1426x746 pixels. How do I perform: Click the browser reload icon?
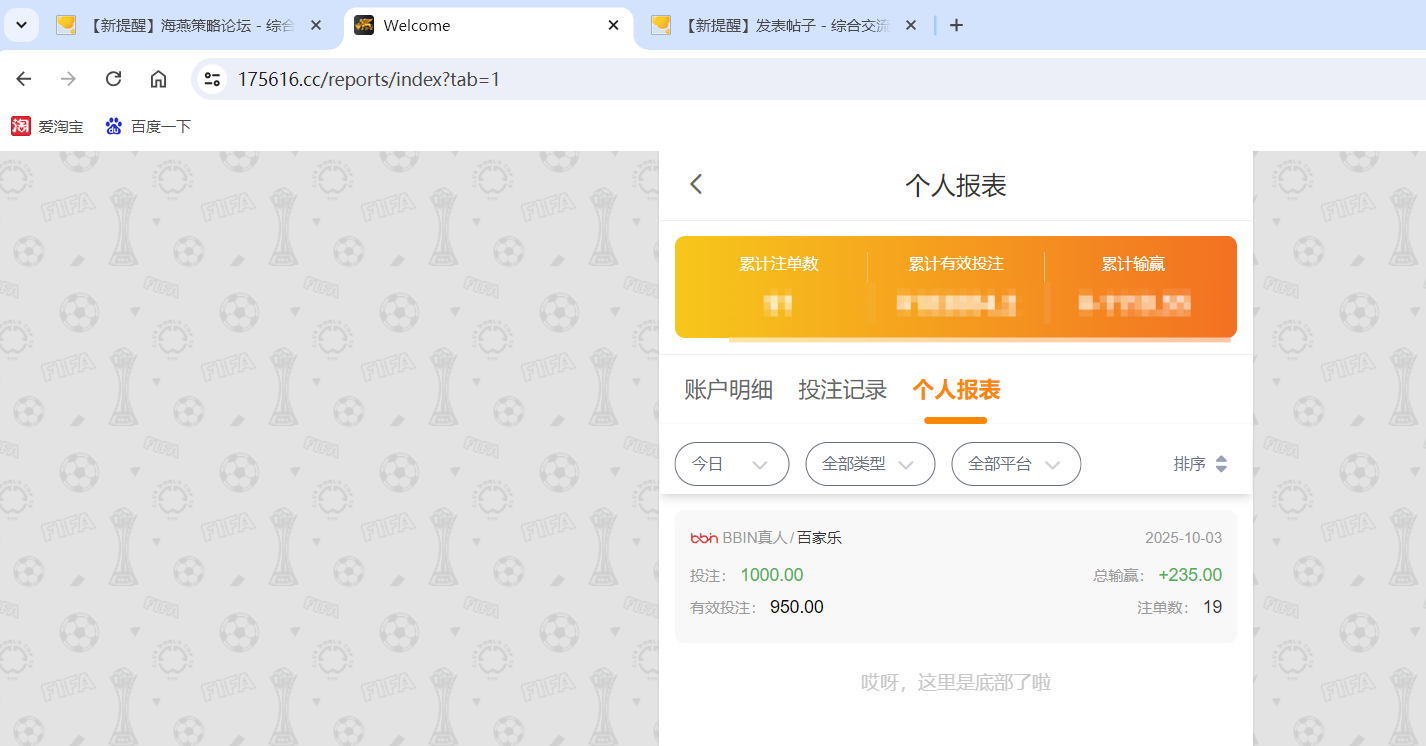tap(112, 78)
